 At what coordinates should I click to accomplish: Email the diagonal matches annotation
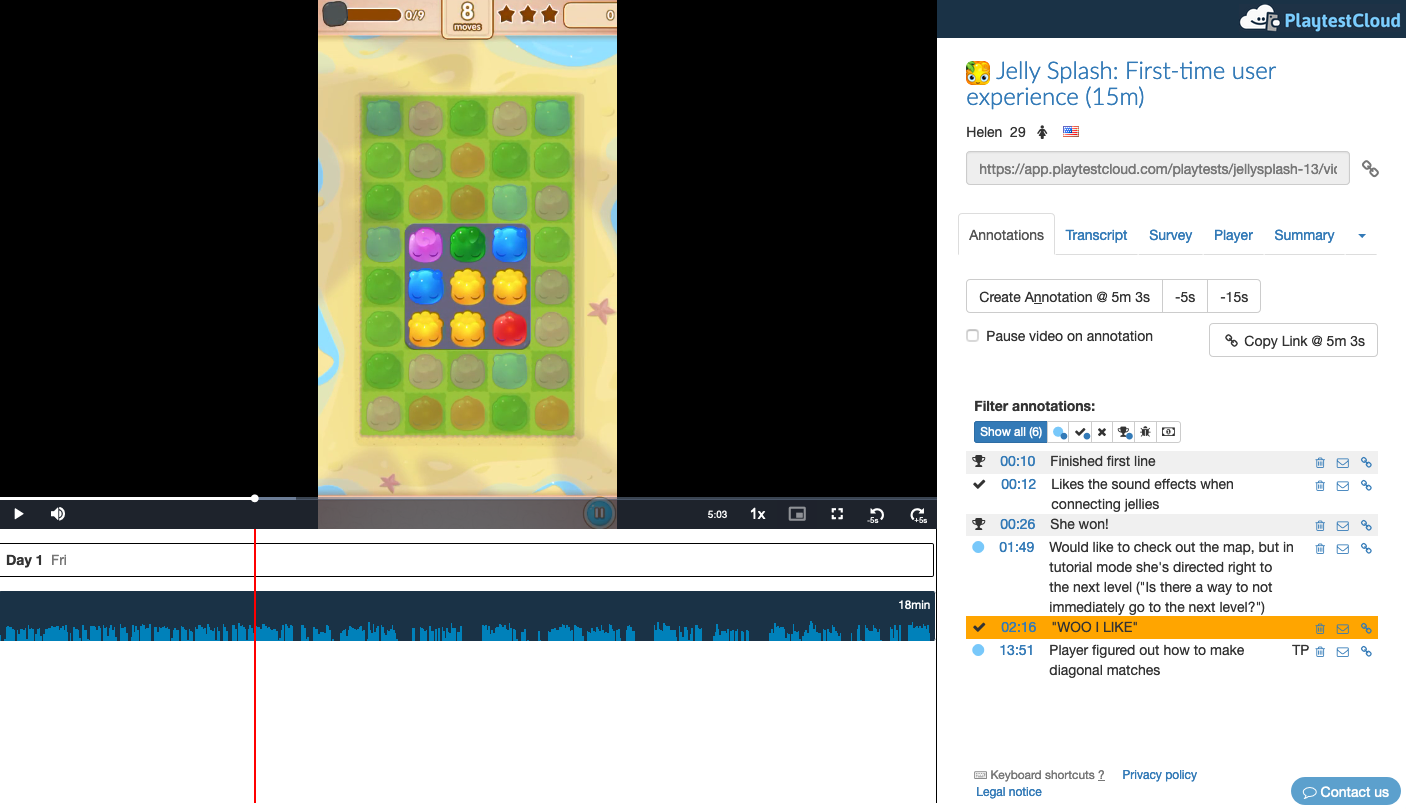(1343, 652)
